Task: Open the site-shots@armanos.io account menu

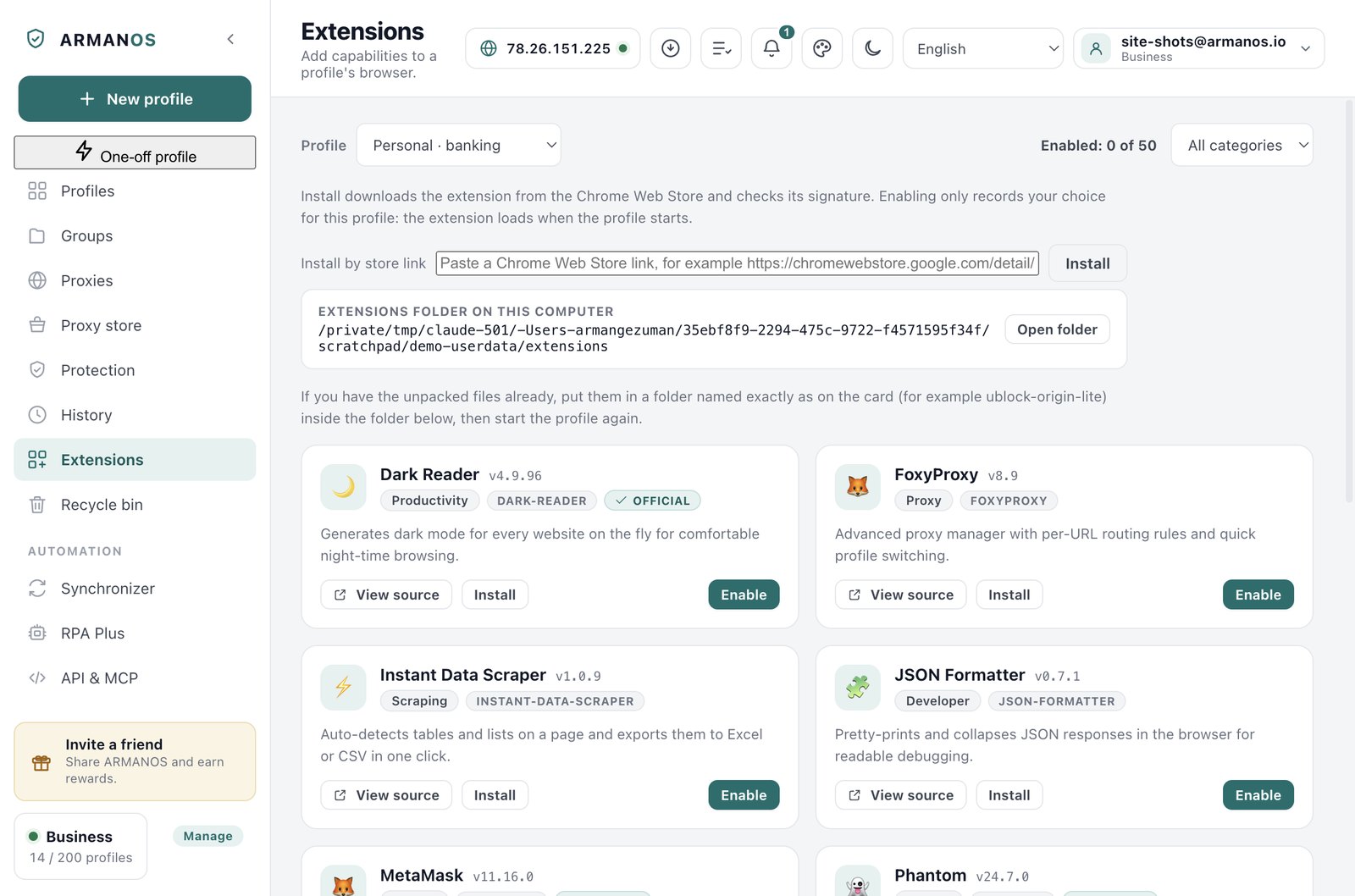Action: point(1199,48)
